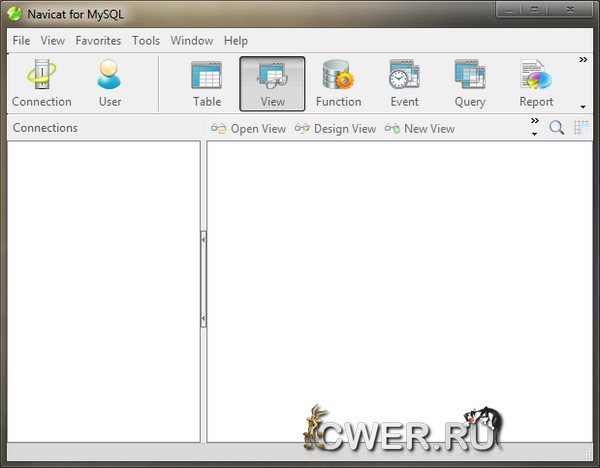The height and width of the screenshot is (468, 600).
Task: Toggle the grid list view icon
Action: pos(581,128)
